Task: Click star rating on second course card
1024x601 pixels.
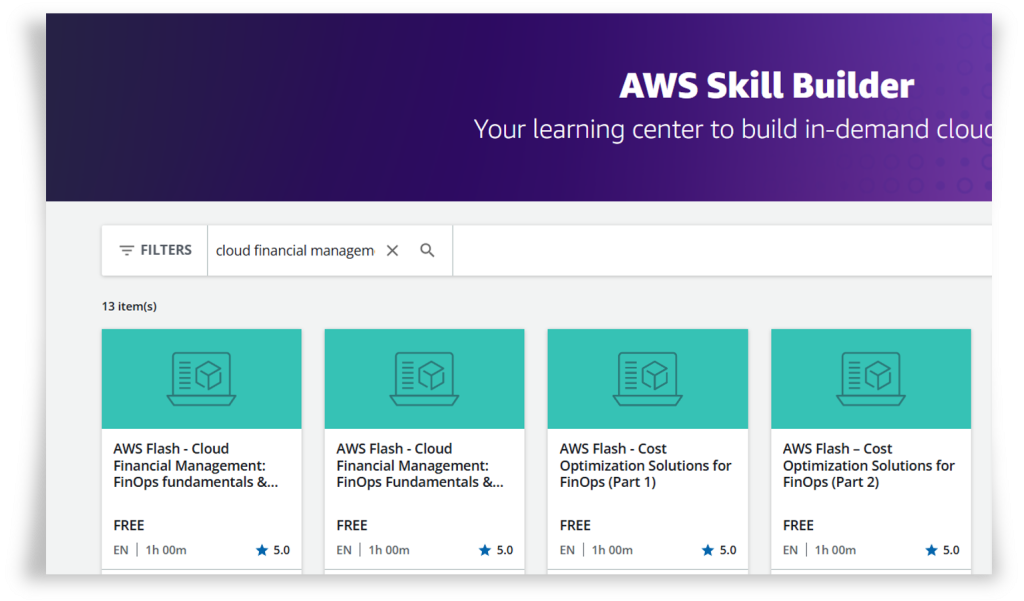Action: click(x=495, y=550)
